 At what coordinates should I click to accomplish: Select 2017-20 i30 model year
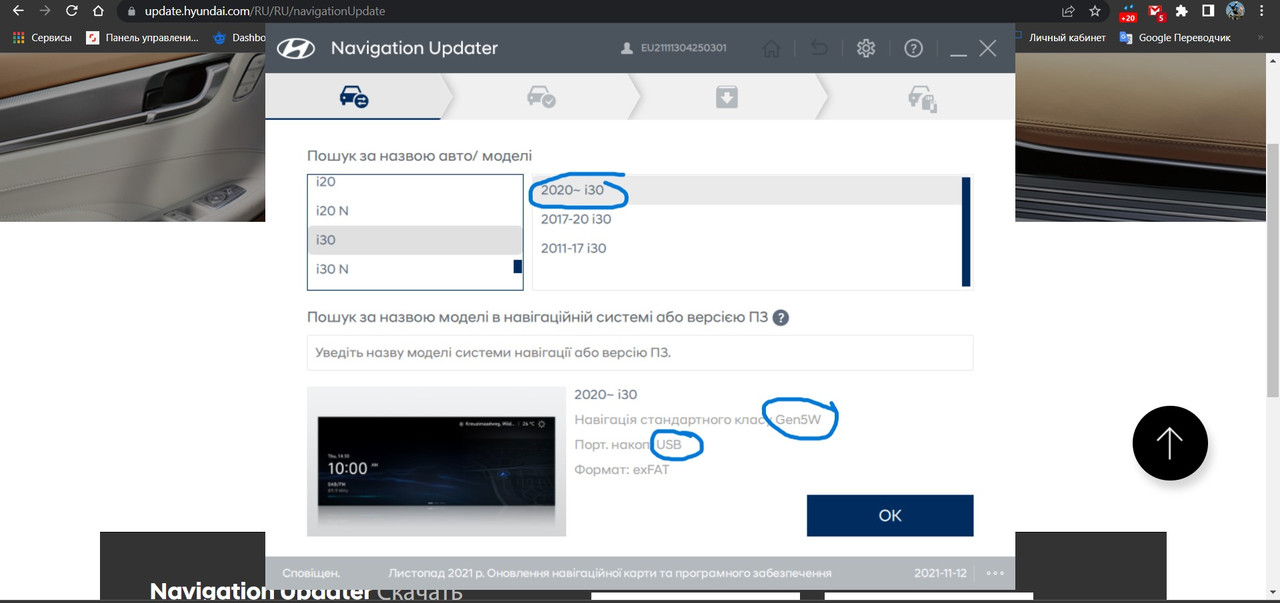click(x=746, y=219)
